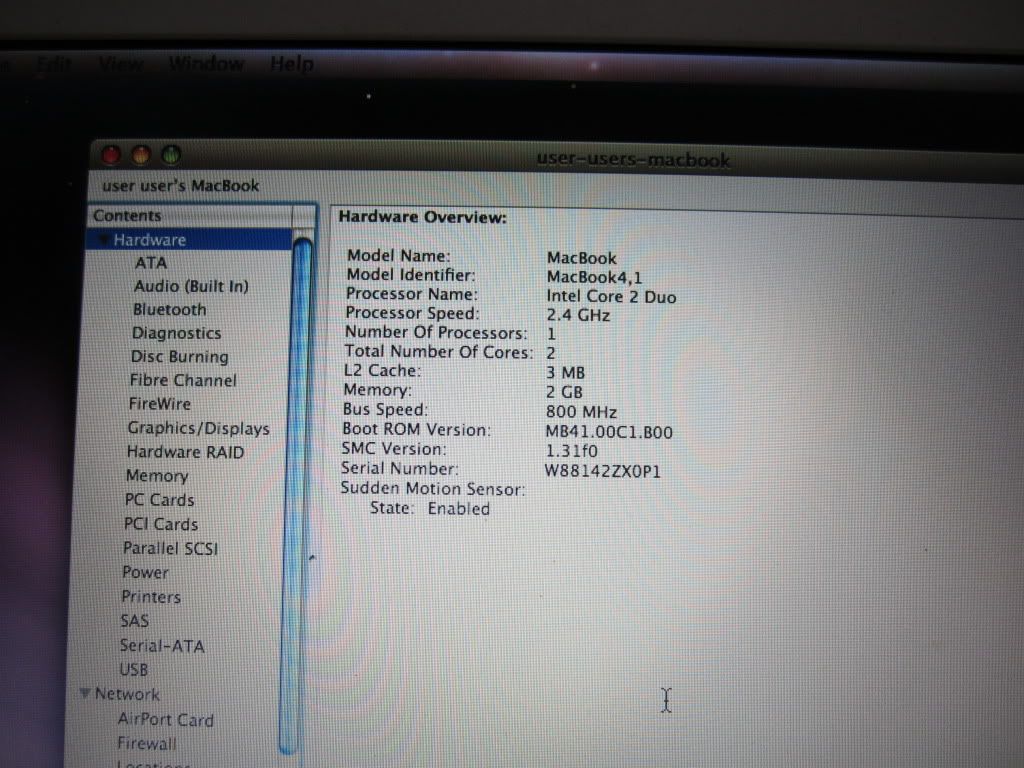This screenshot has width=1024, height=768.
Task: Click the Total Number Of Cores label
Action: (438, 351)
